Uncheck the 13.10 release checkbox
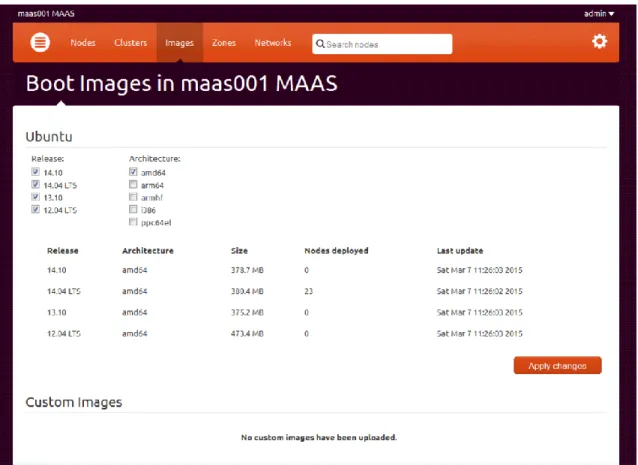638x465 pixels. tap(35, 197)
